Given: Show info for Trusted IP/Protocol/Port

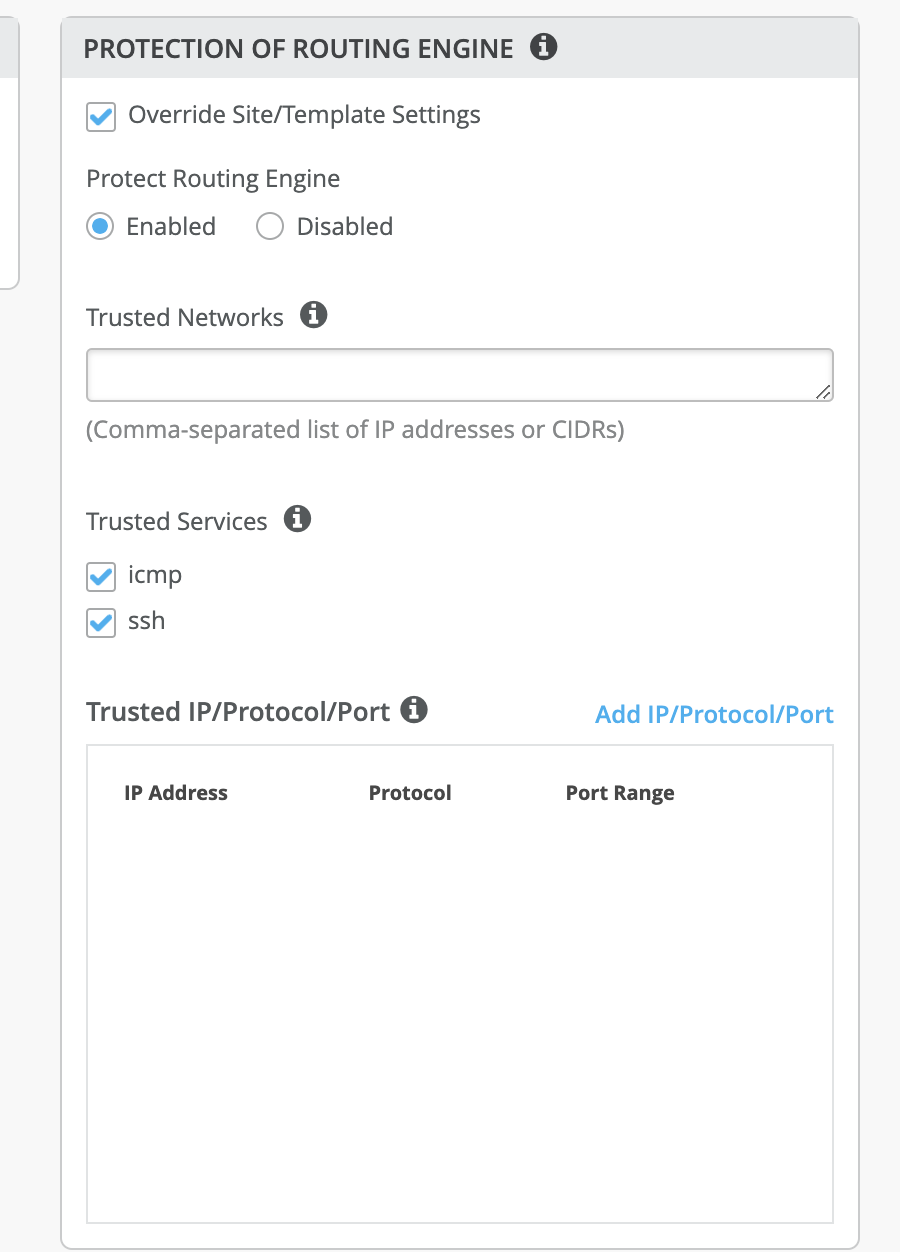Looking at the screenshot, I should coord(414,711).
